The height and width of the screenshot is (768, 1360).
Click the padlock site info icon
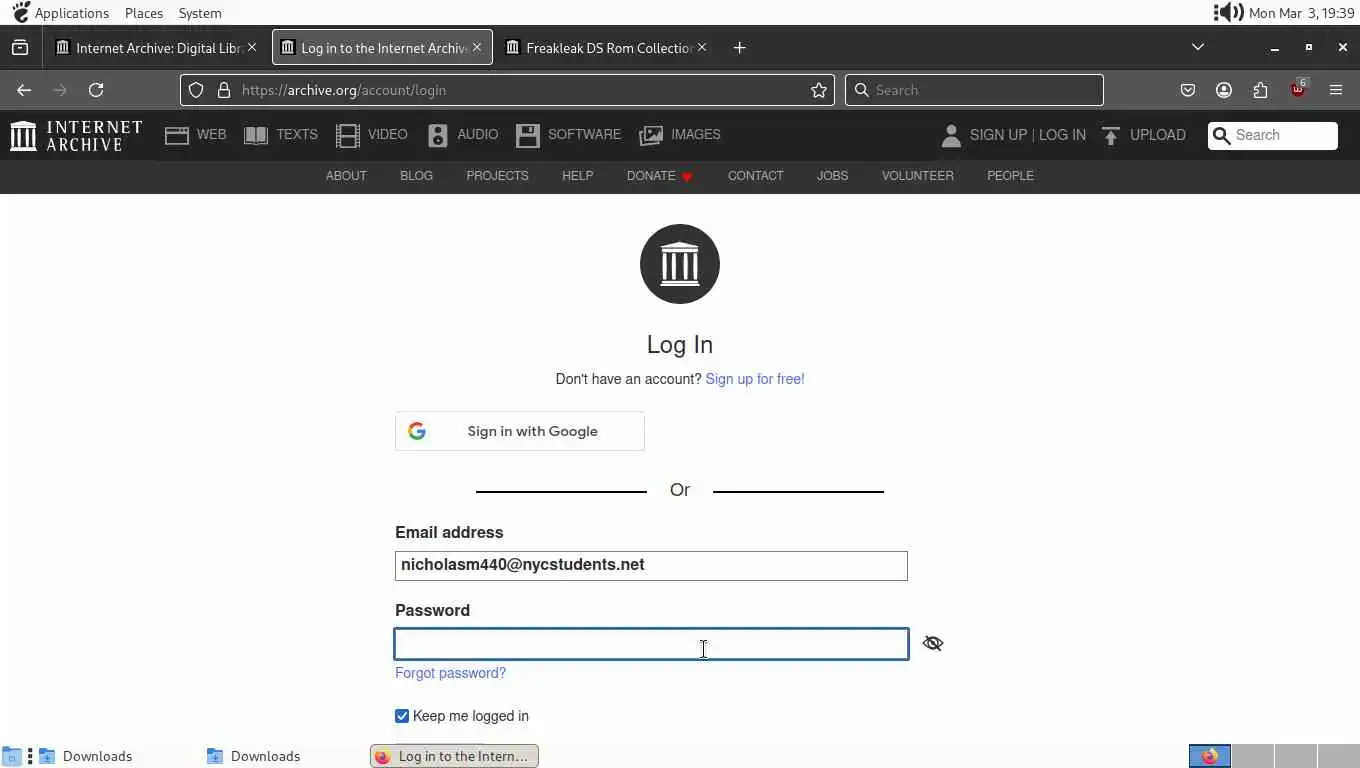[224, 90]
